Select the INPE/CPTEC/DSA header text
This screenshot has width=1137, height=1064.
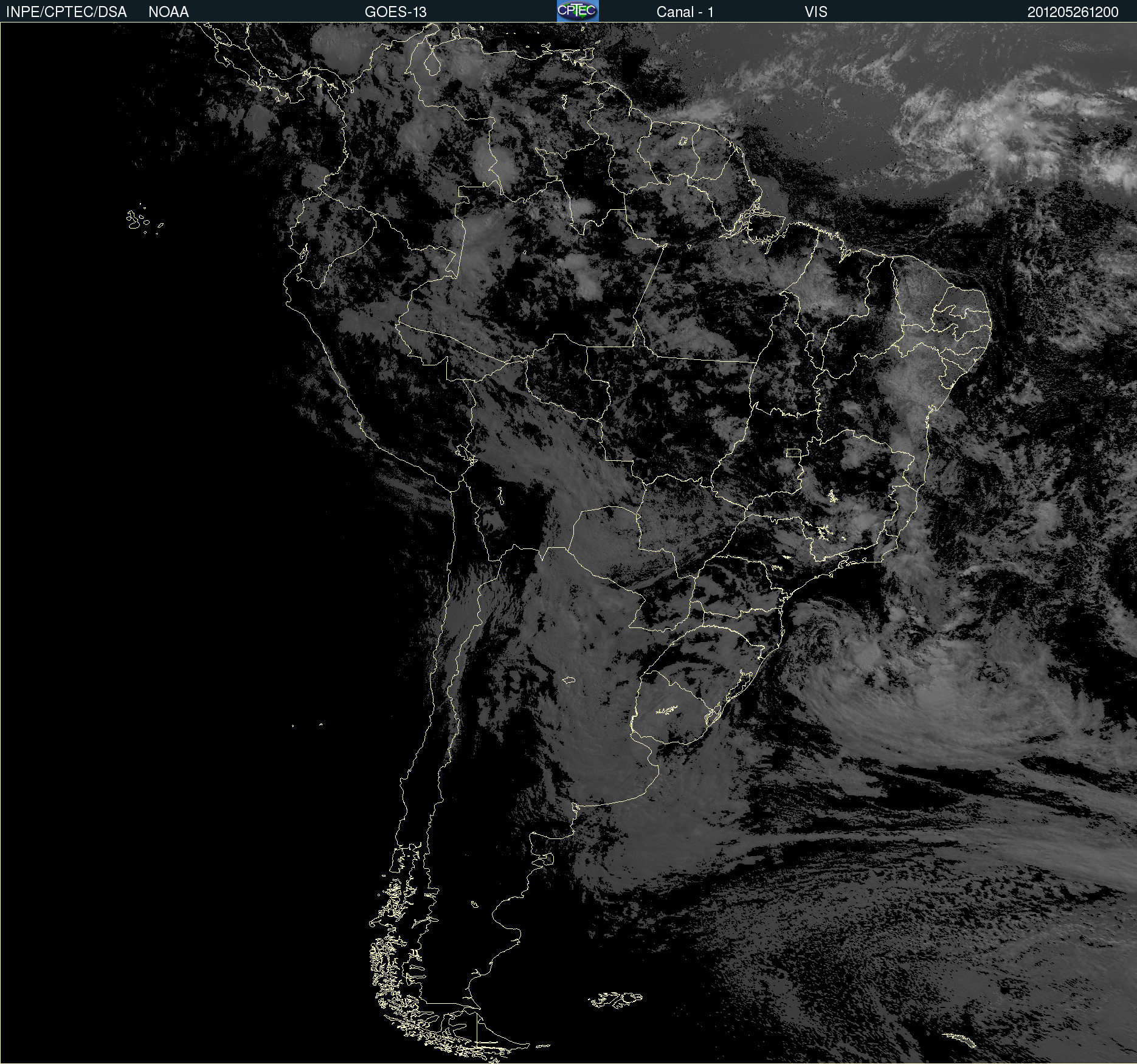coord(66,12)
